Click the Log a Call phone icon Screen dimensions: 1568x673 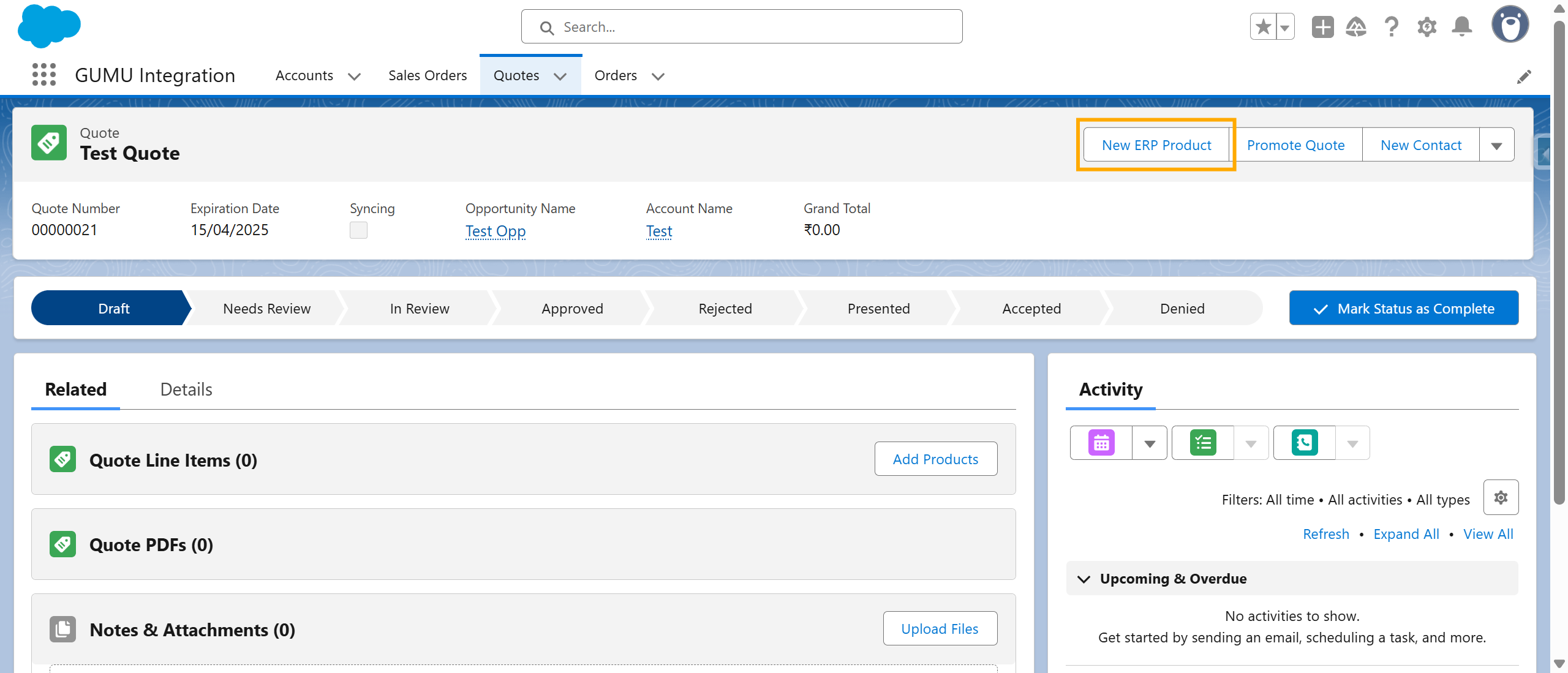[1305, 443]
